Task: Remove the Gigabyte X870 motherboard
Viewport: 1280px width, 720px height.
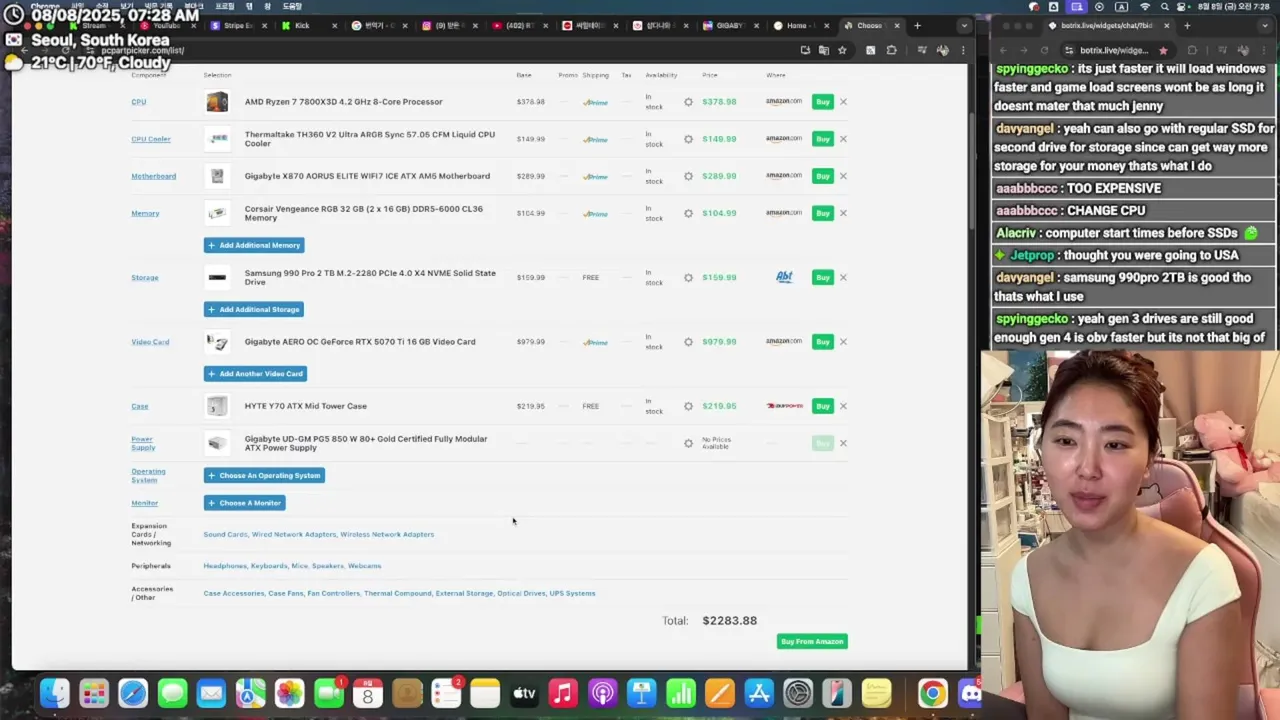Action: click(843, 176)
